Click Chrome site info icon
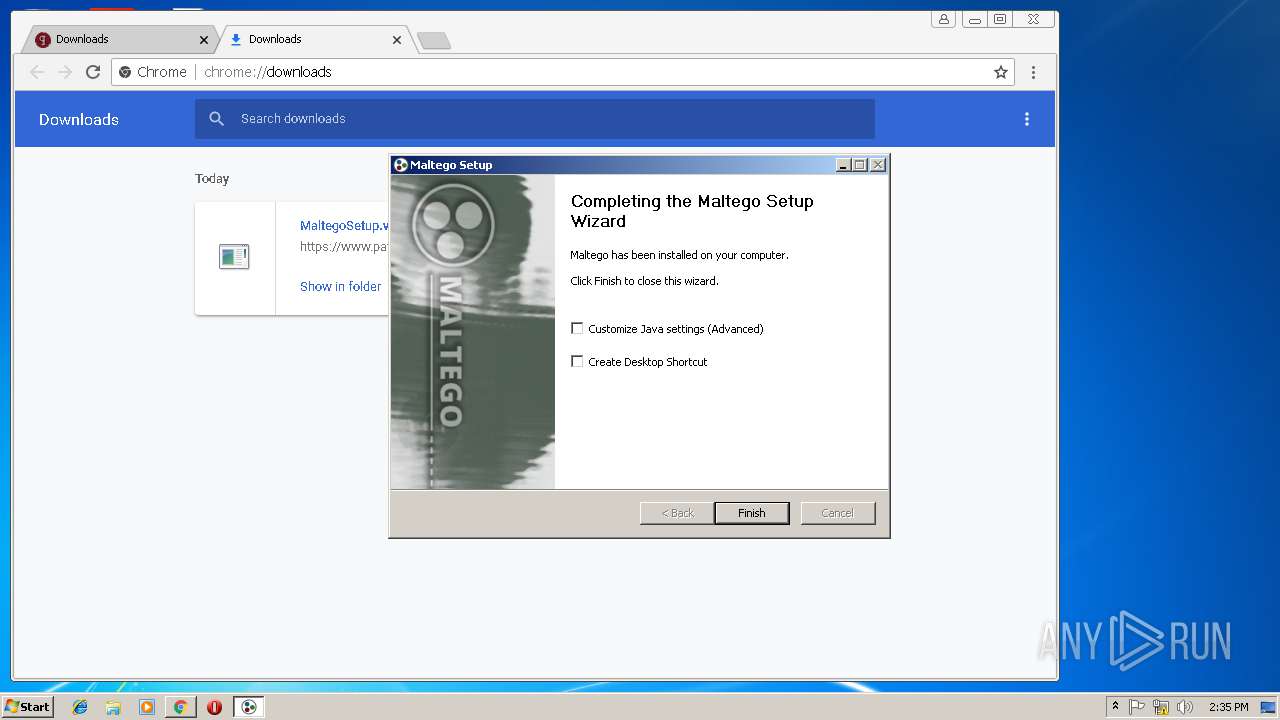Screen dimensions: 1280x720 click(125, 72)
